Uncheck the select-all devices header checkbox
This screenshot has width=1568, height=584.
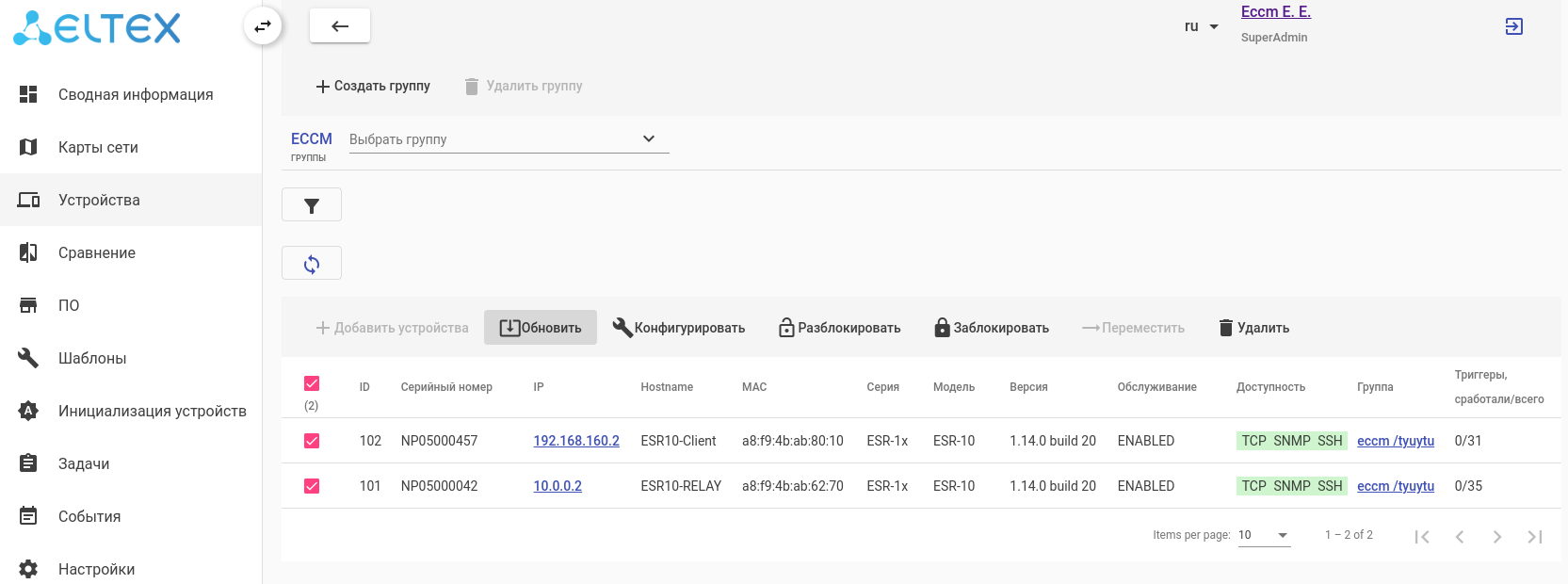tap(312, 383)
